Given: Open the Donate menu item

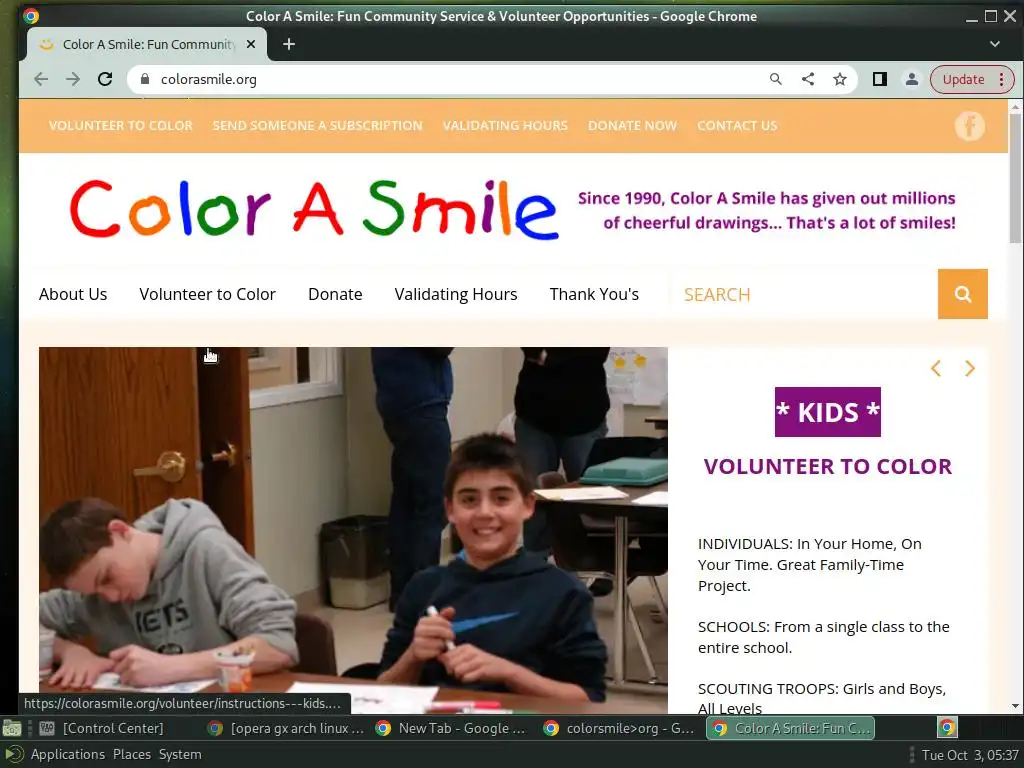Looking at the screenshot, I should (335, 295).
